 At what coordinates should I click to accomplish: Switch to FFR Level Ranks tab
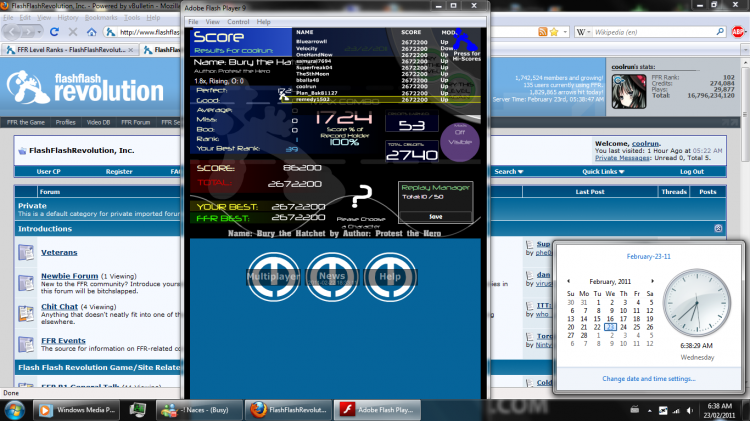tap(70, 50)
